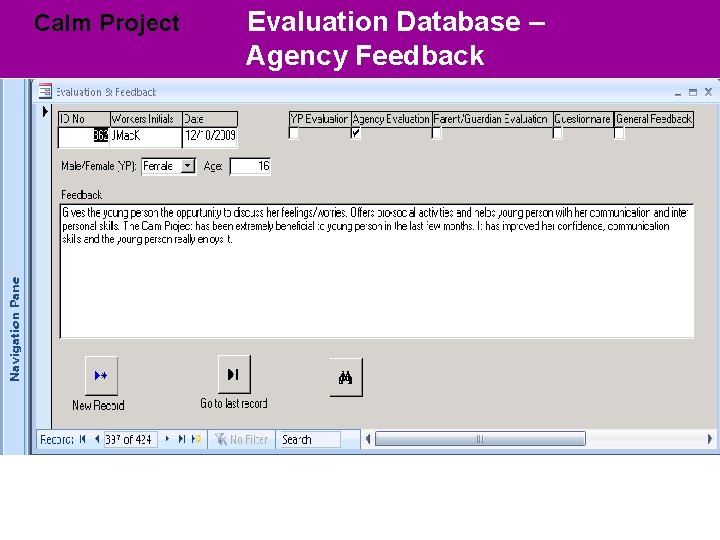The image size is (720, 540).
Task: Click the 'Questionnaire' column label
Action: click(583, 119)
